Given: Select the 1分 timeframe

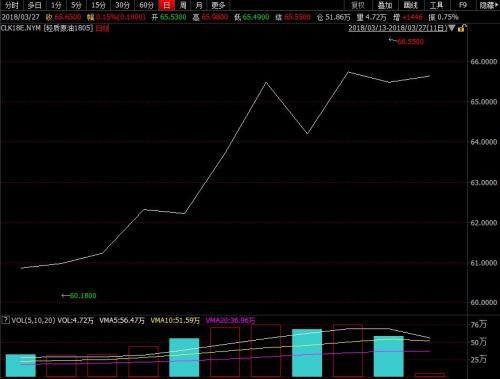Looking at the screenshot, I should point(56,5).
